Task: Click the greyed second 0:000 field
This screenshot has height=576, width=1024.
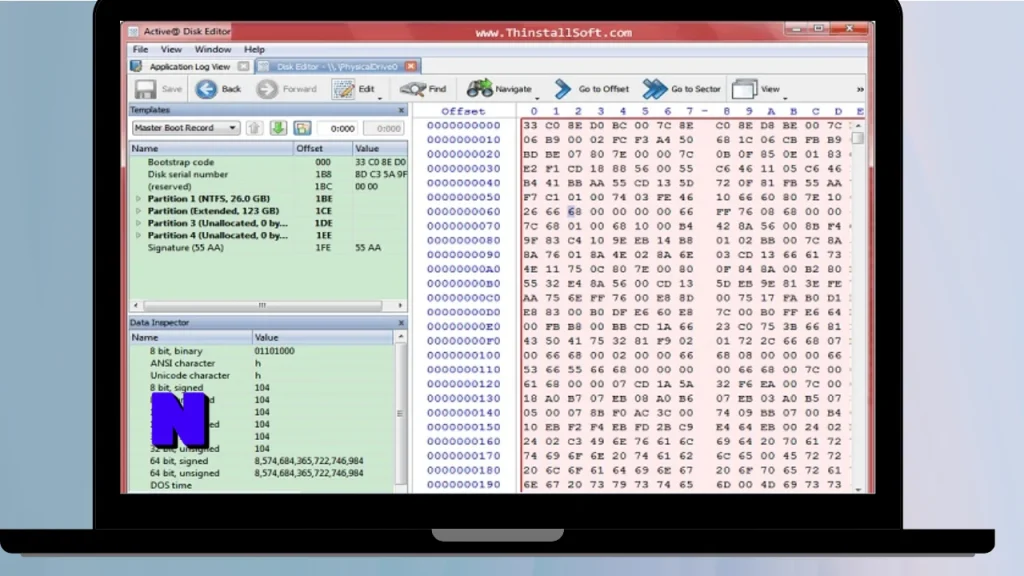Action: [385, 129]
